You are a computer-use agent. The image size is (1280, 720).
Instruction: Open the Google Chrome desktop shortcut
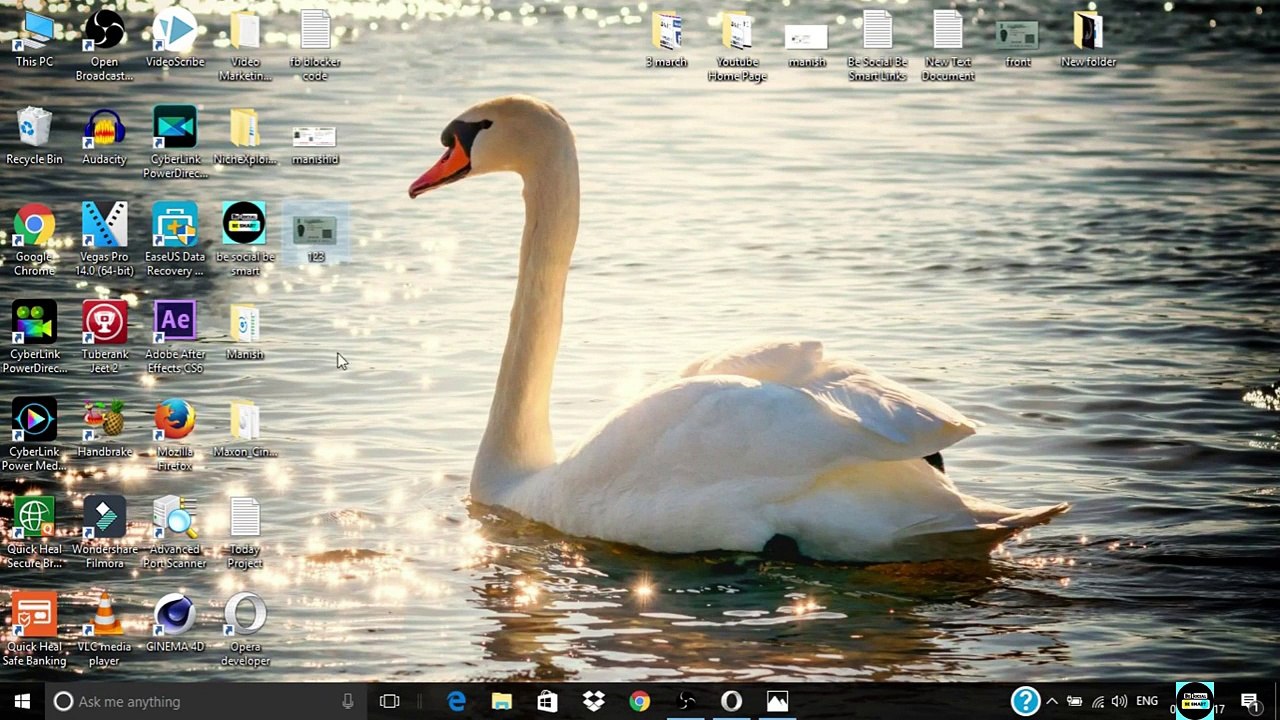pyautogui.click(x=34, y=227)
